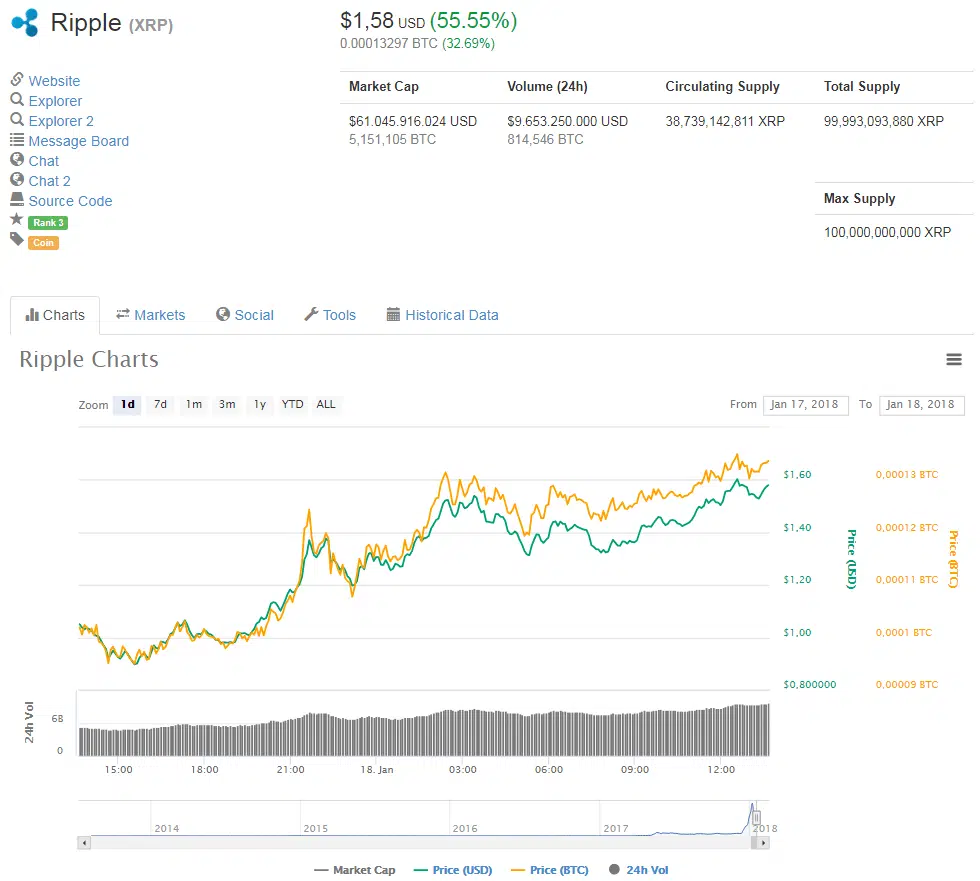Viewport: 980px width, 881px height.
Task: Click the tag icon beside Coin
Action: 17,239
